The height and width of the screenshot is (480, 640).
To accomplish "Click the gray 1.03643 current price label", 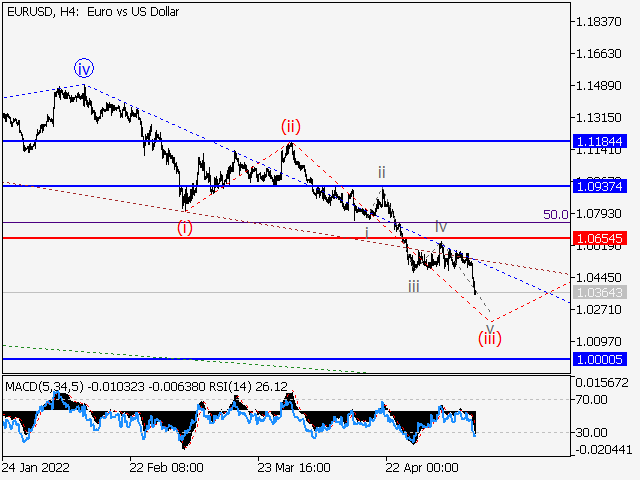I will (600, 292).
